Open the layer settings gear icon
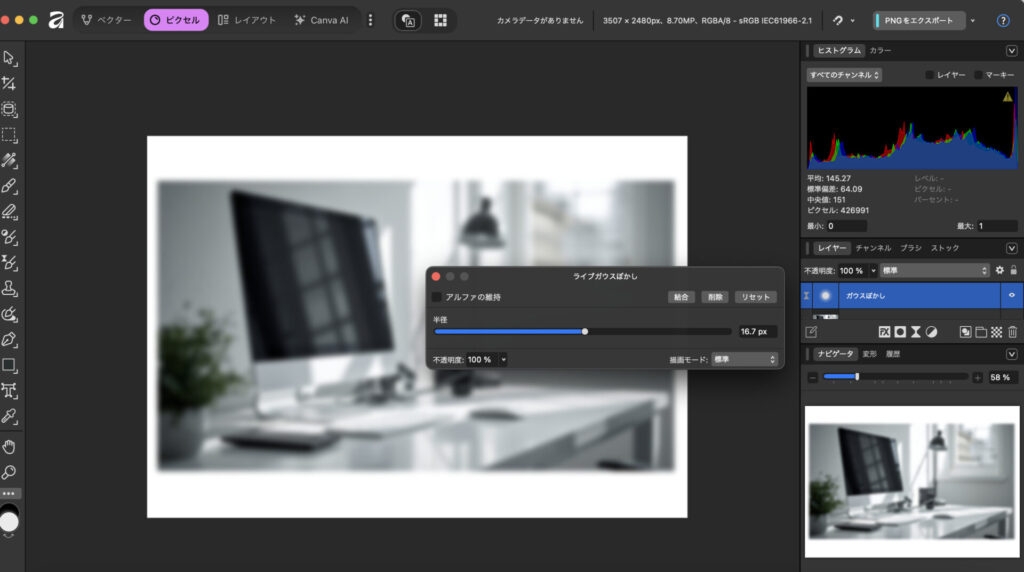This screenshot has width=1024, height=572. tap(999, 270)
